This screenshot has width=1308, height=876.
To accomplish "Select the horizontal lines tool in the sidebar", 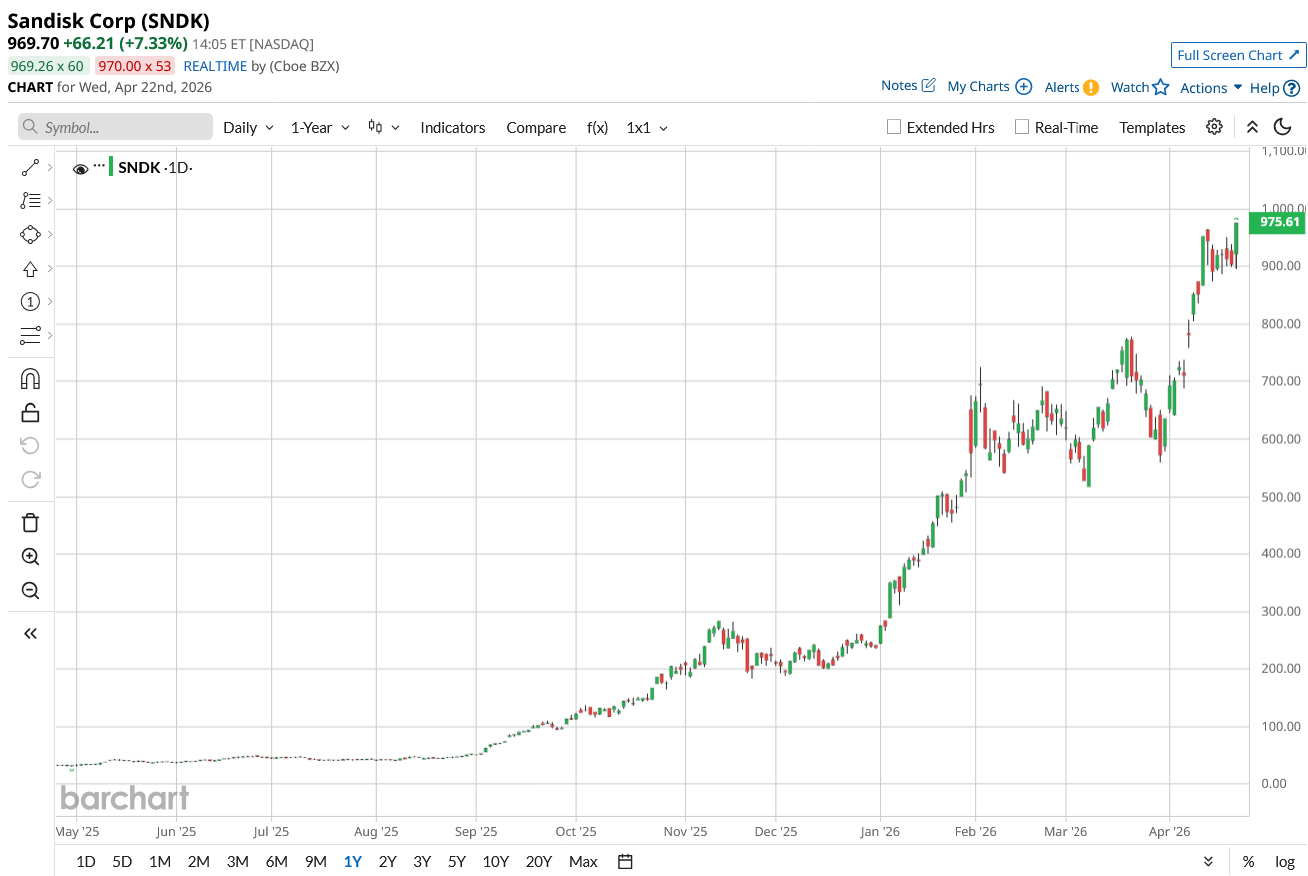I will click(x=30, y=335).
